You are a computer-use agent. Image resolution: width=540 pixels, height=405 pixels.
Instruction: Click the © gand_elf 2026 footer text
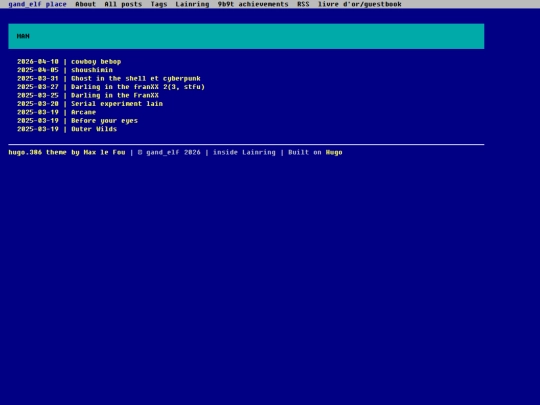(x=169, y=152)
